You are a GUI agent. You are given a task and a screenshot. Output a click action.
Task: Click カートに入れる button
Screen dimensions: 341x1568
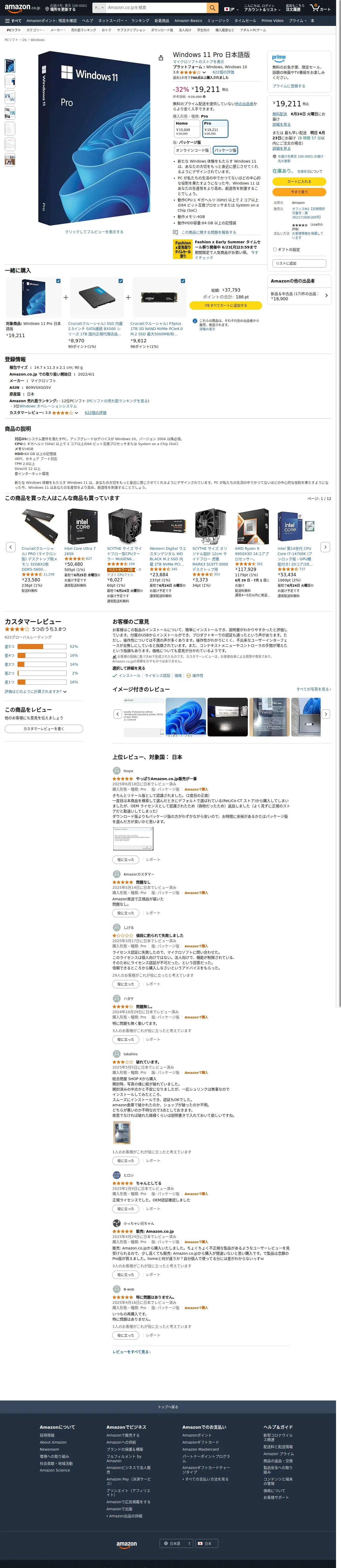pyautogui.click(x=299, y=181)
